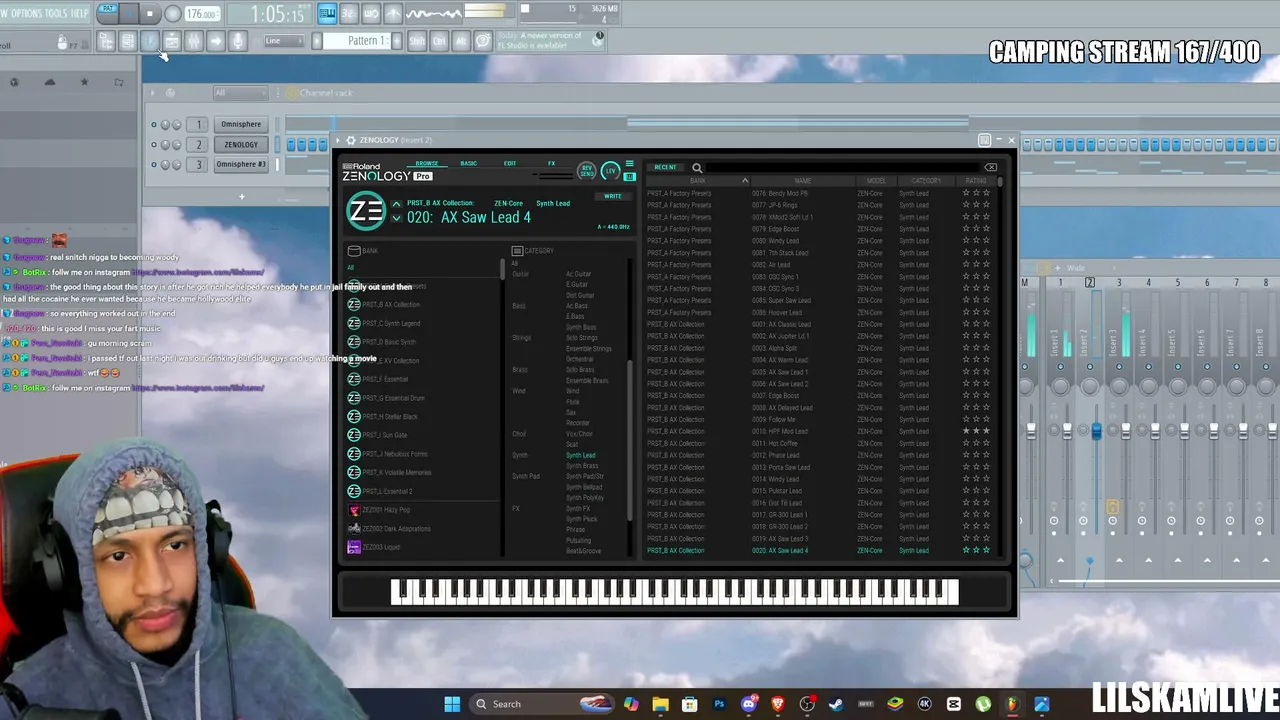Click the 176.000 tempo display
1280x720 pixels.
pyautogui.click(x=202, y=14)
